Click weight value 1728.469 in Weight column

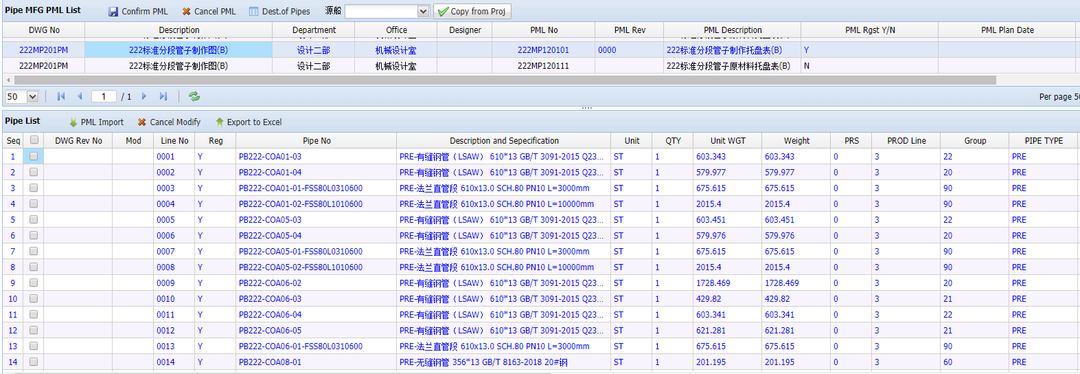[782, 283]
